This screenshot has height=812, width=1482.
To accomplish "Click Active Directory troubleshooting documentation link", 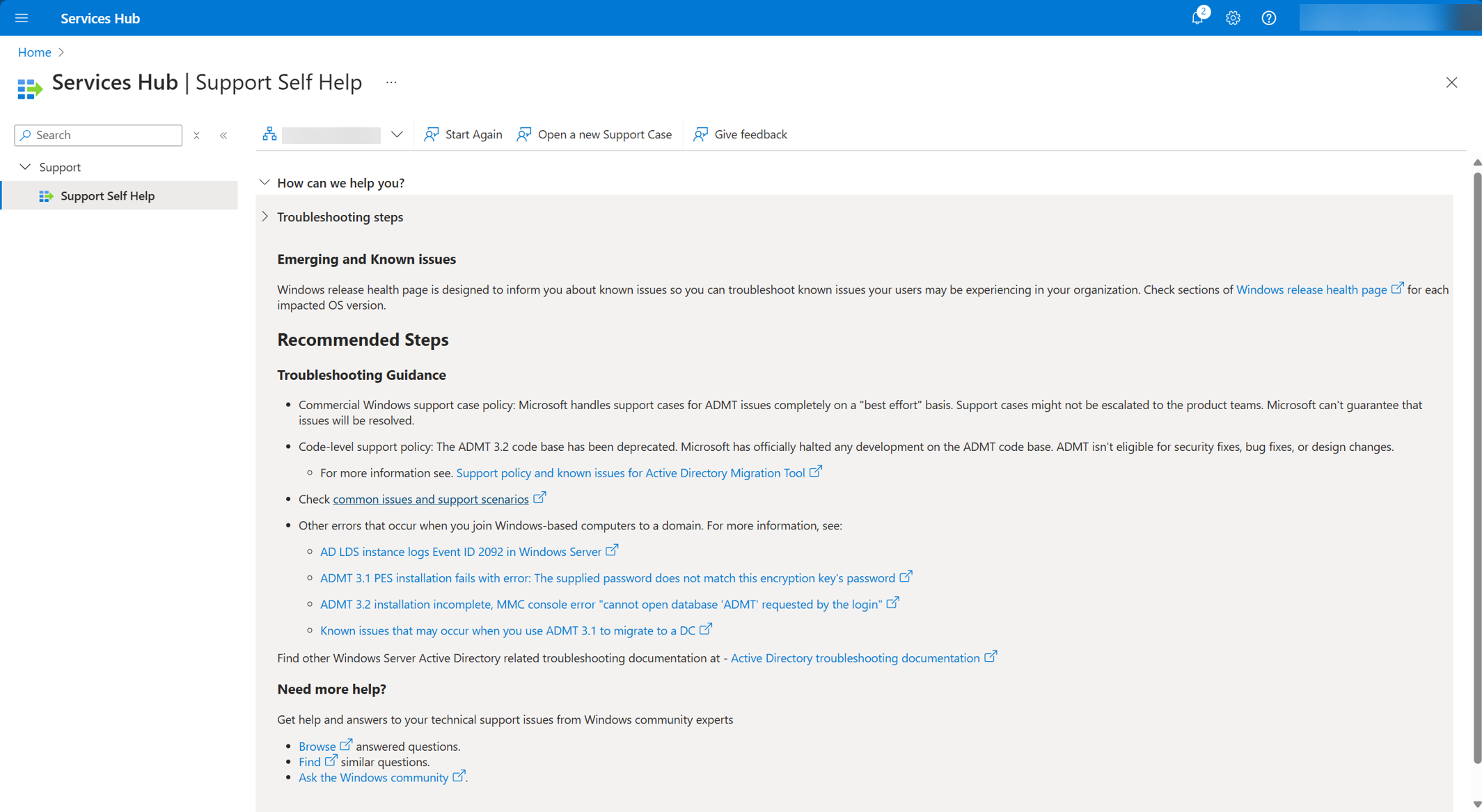I will tap(855, 657).
